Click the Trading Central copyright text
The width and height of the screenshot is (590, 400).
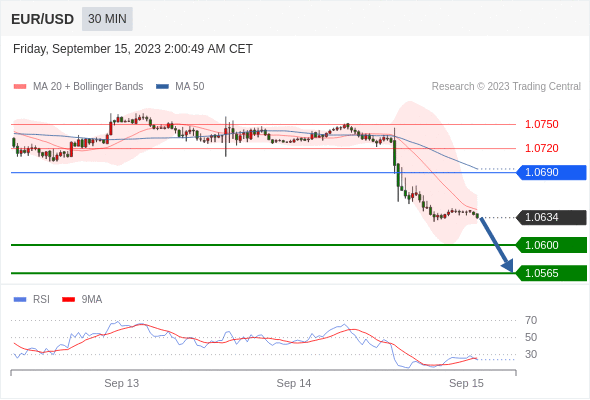point(506,87)
